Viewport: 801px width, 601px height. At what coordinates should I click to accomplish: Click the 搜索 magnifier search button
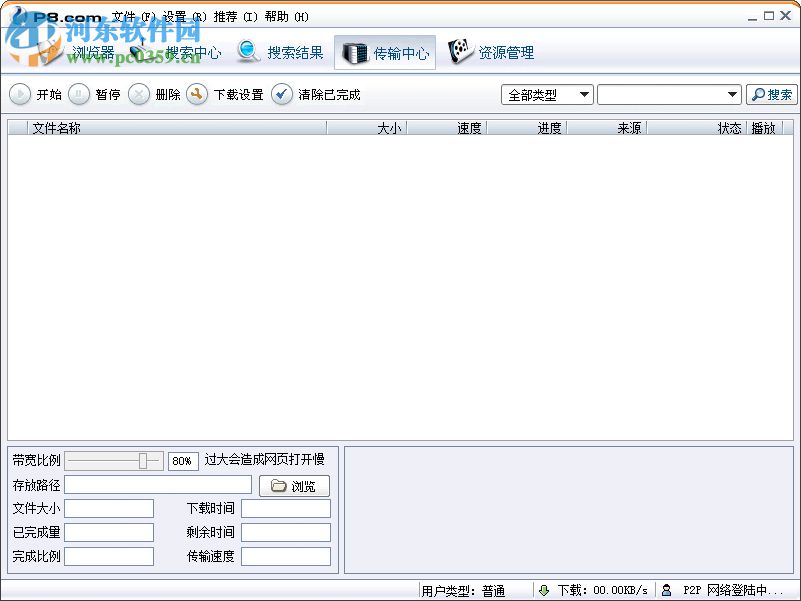[x=770, y=94]
